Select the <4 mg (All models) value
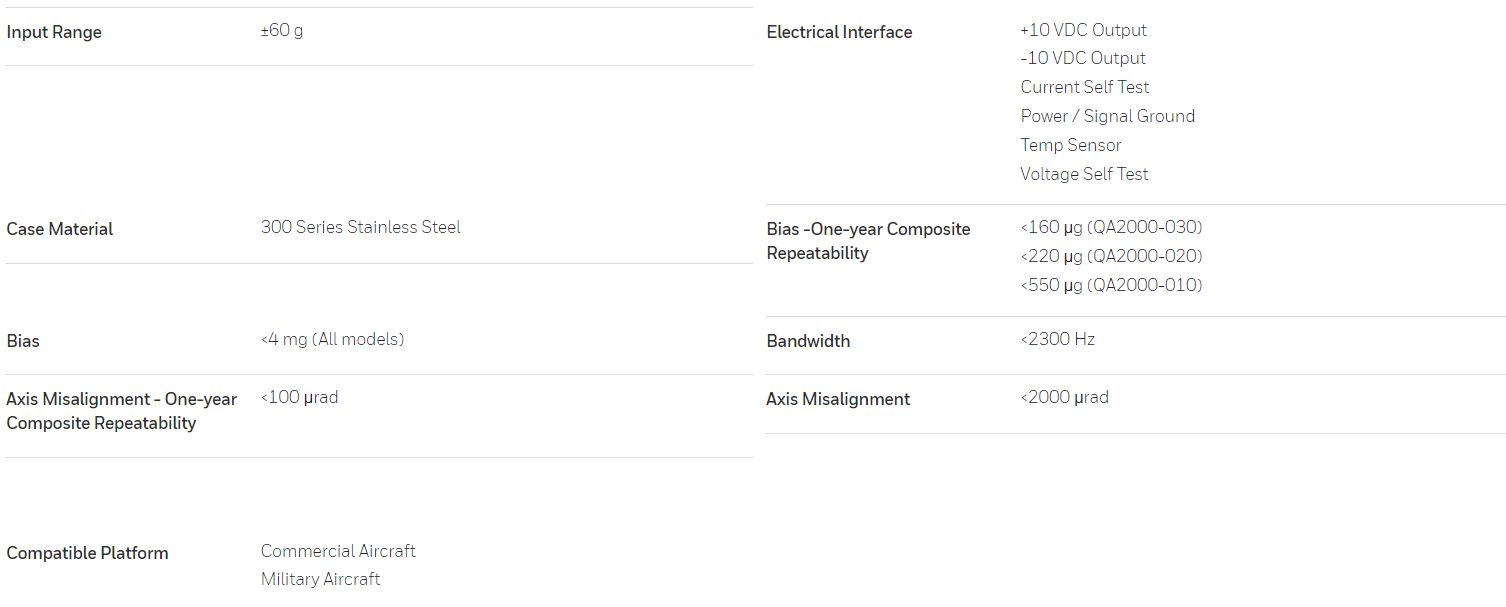This screenshot has width=1506, height=607. [x=333, y=339]
